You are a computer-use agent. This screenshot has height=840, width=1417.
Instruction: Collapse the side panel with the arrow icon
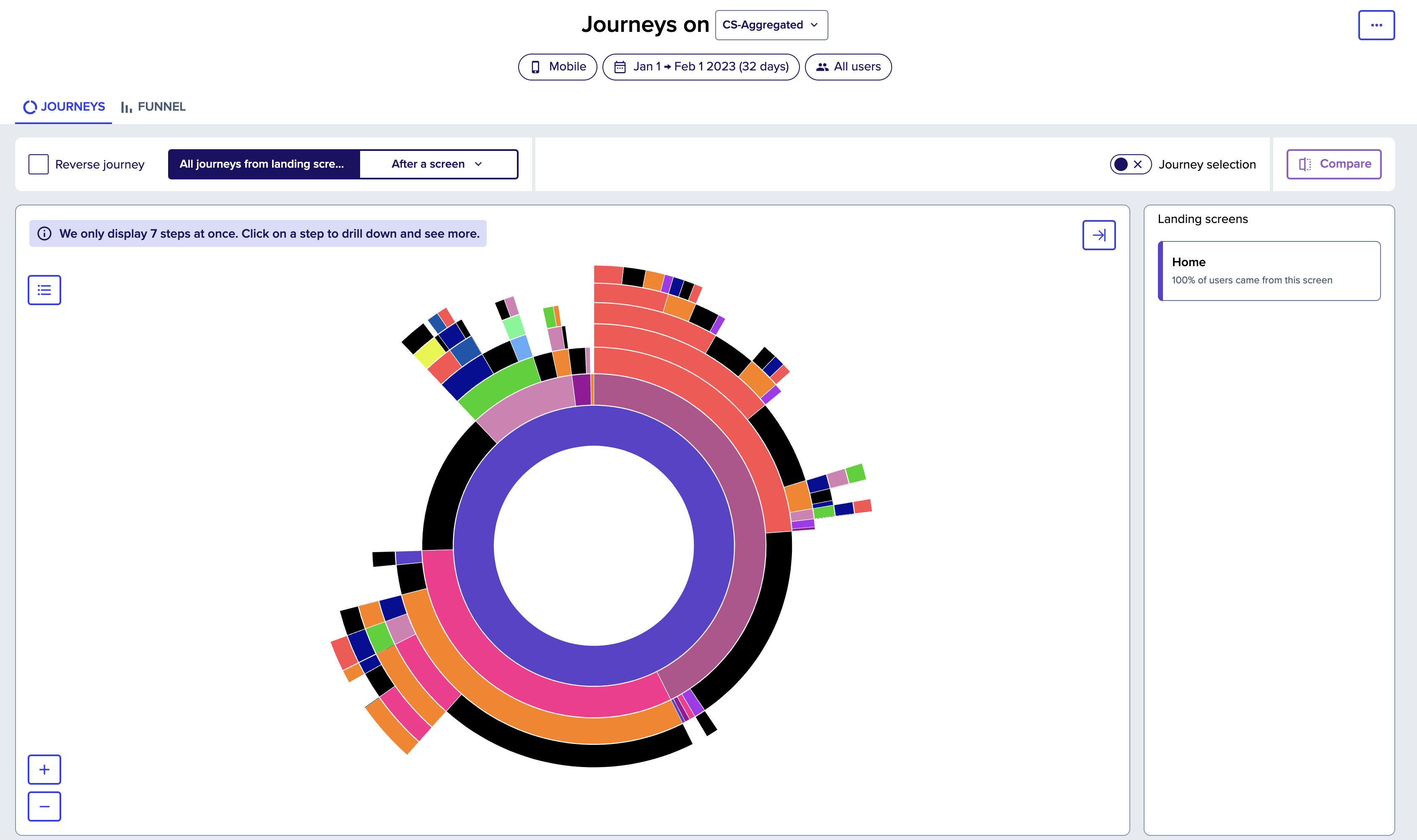tap(1098, 235)
